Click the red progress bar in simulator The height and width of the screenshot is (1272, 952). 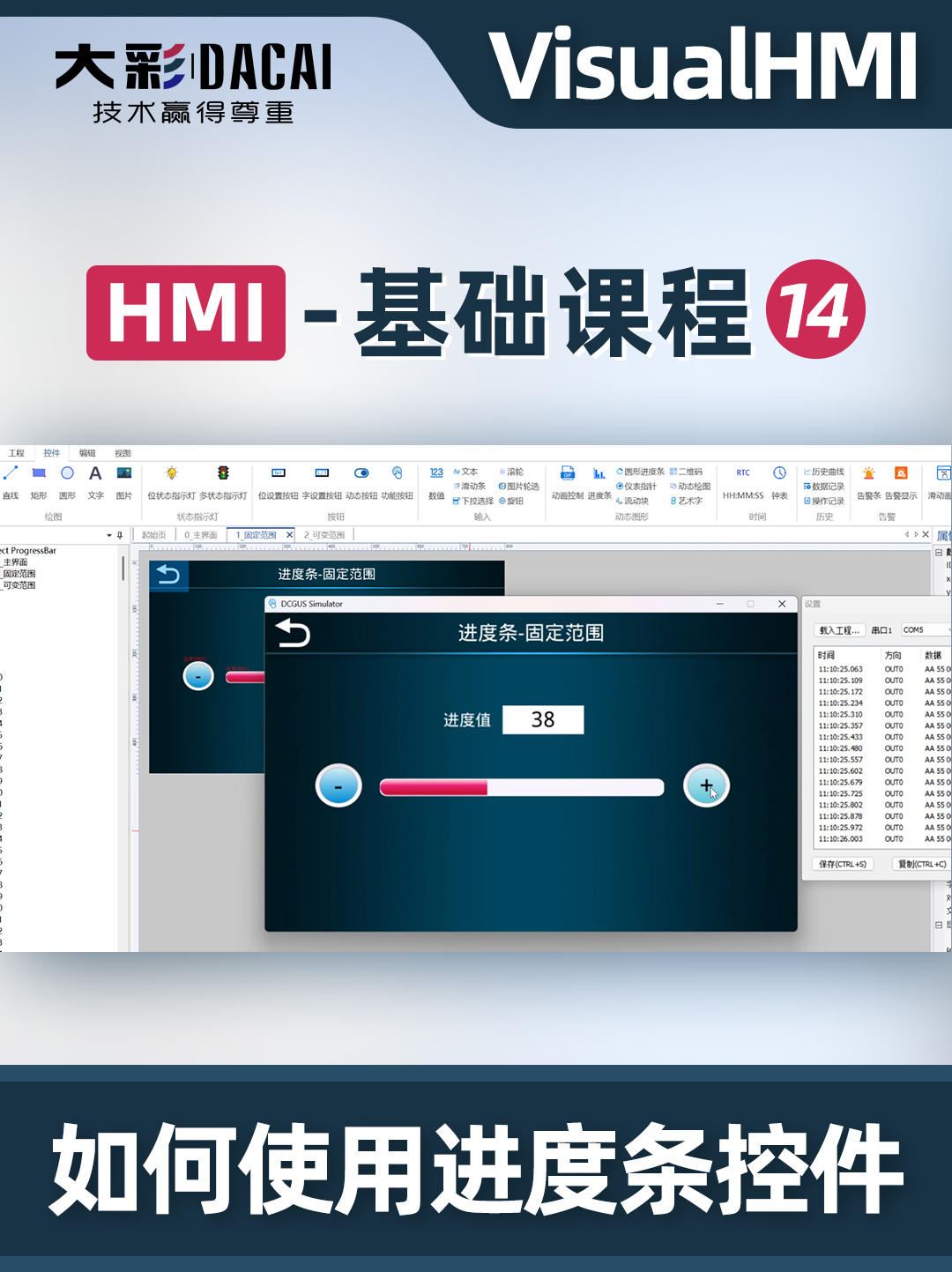[x=432, y=788]
